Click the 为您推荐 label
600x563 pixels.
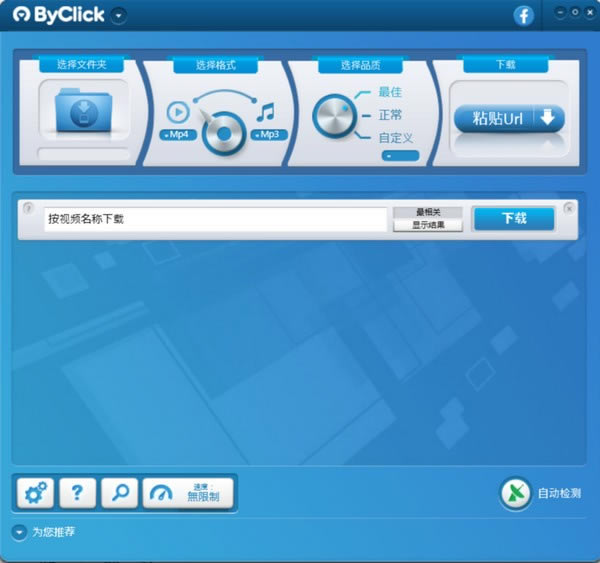tap(54, 532)
